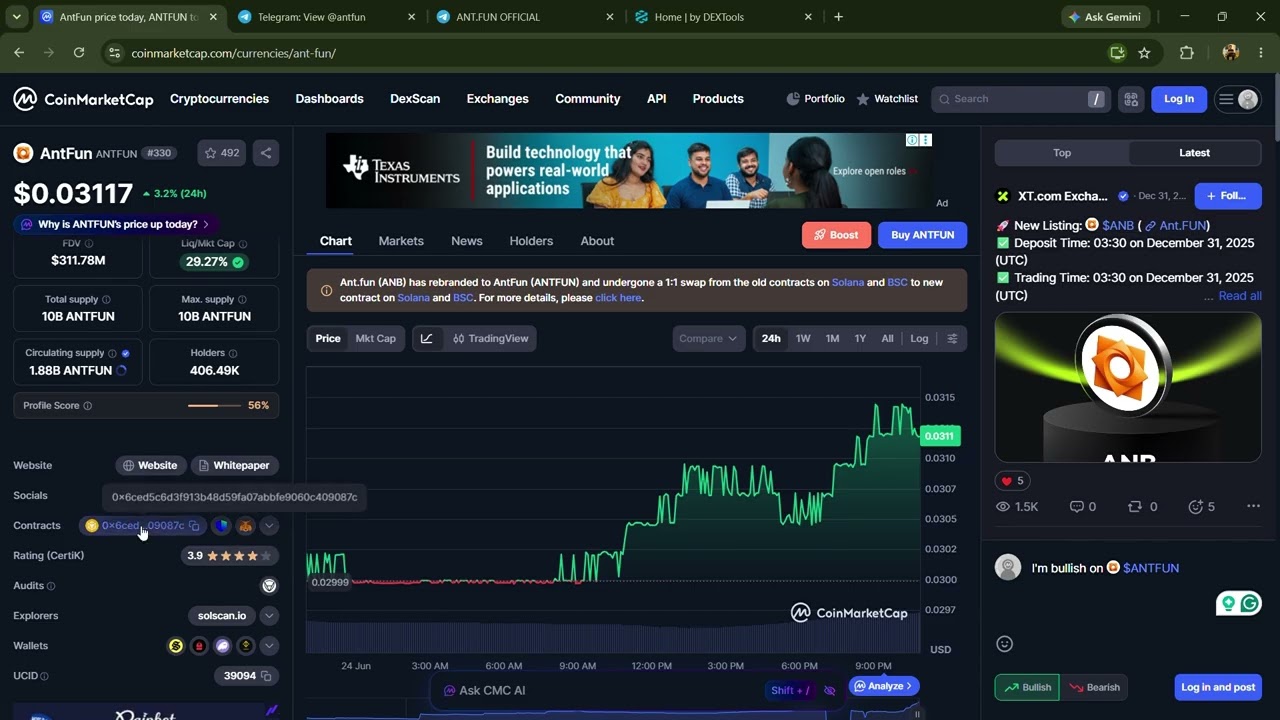Open the Exchanges nav menu
The image size is (1280, 720).
tap(497, 99)
